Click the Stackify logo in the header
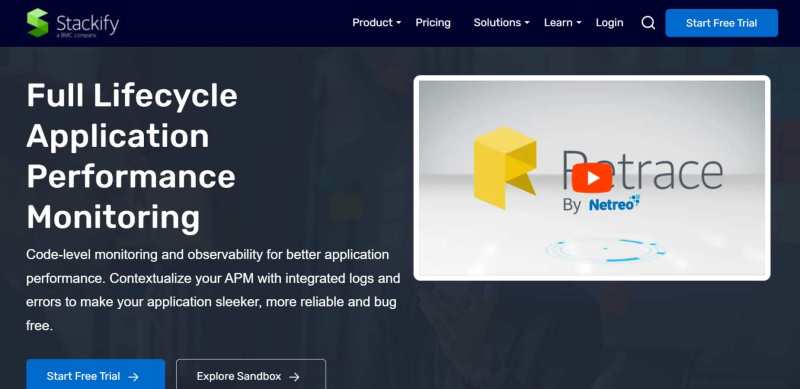This screenshot has width=800, height=389. (x=73, y=23)
